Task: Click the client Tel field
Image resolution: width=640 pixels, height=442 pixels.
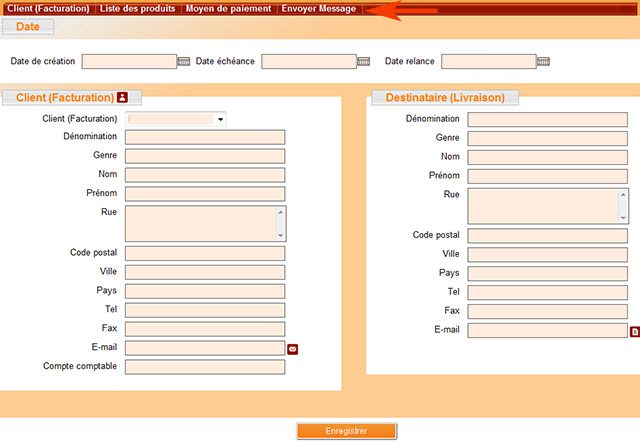Action: click(x=205, y=310)
